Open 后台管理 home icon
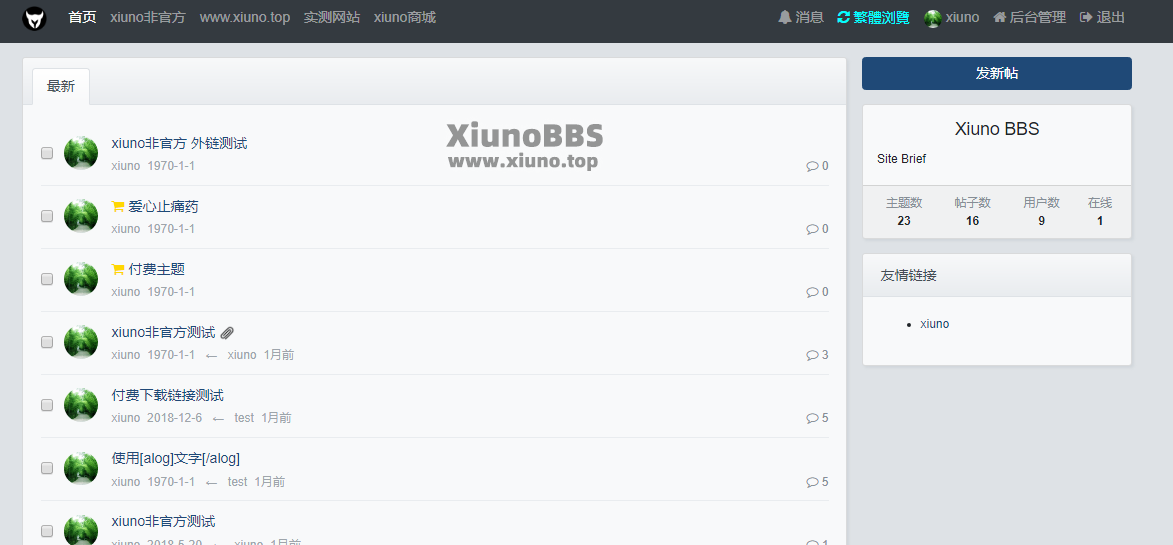 (999, 17)
